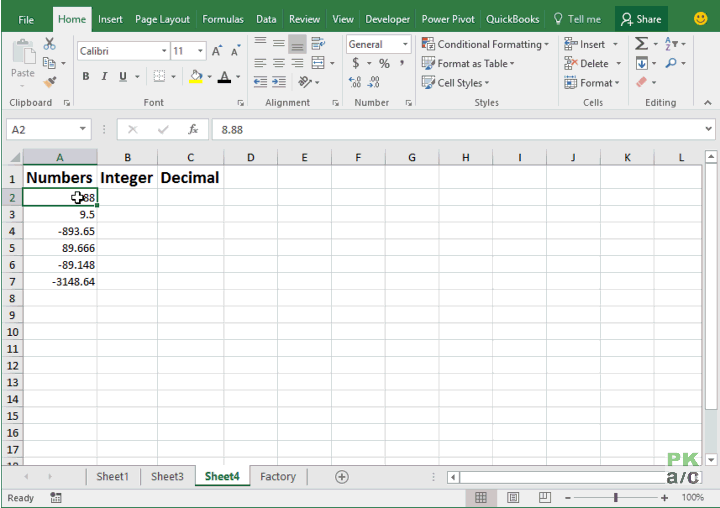Apply the yellow Fill Color bucket
720x508 pixels.
[x=196, y=77]
